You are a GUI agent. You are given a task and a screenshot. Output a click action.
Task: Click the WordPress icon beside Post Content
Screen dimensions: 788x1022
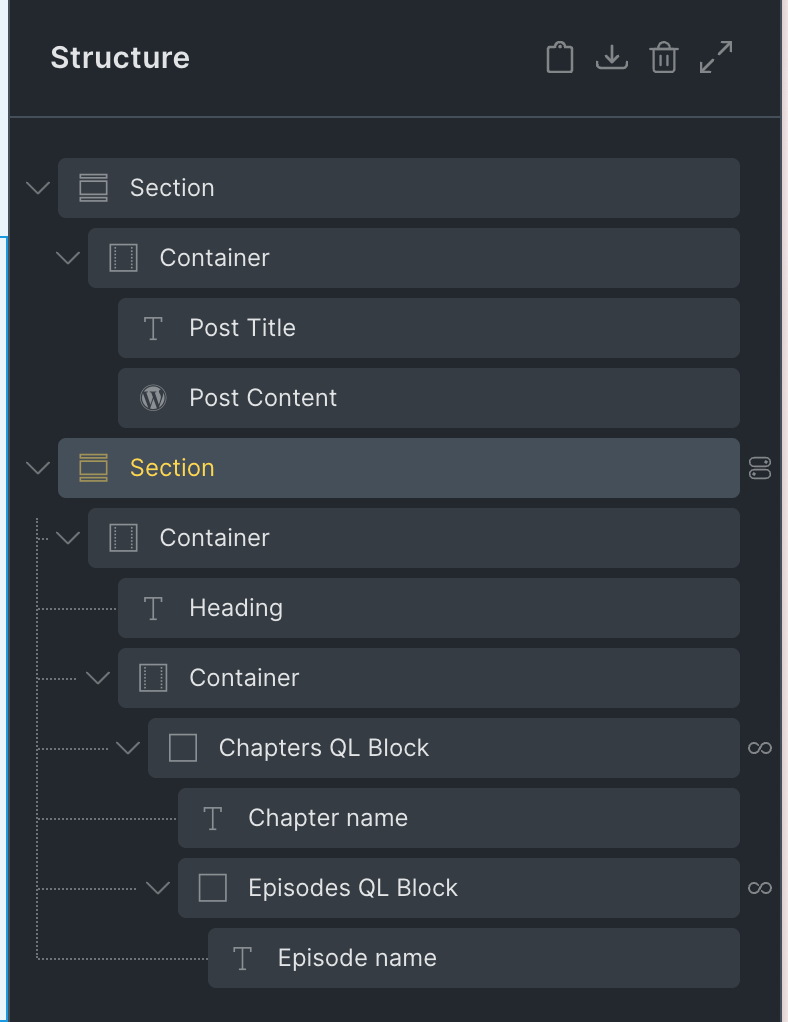(x=153, y=398)
